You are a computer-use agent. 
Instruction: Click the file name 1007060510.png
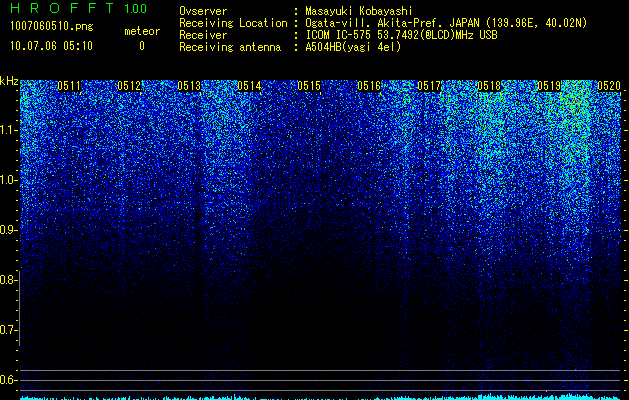(52, 27)
